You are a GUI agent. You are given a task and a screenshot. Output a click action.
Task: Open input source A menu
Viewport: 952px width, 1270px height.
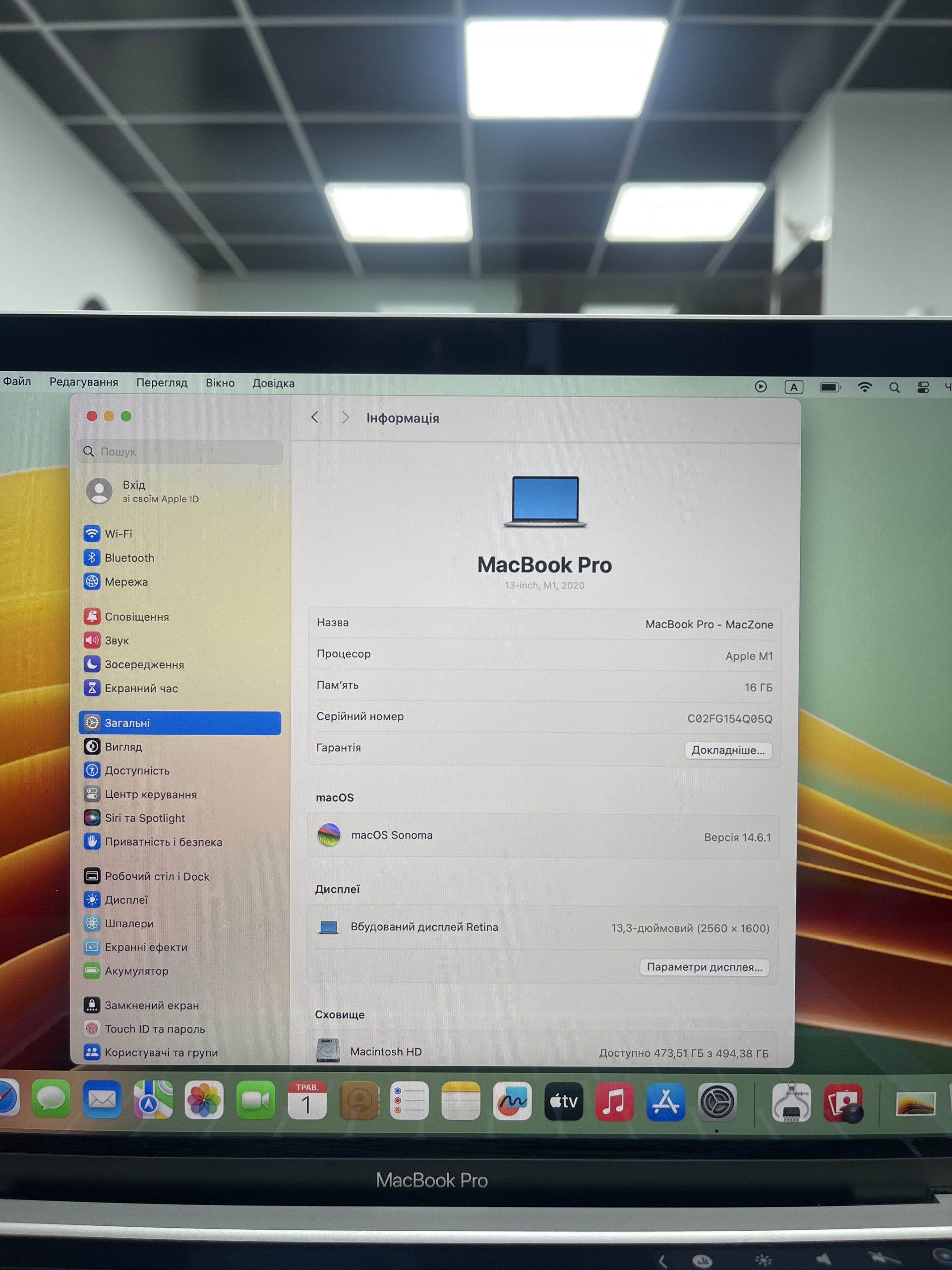794,387
